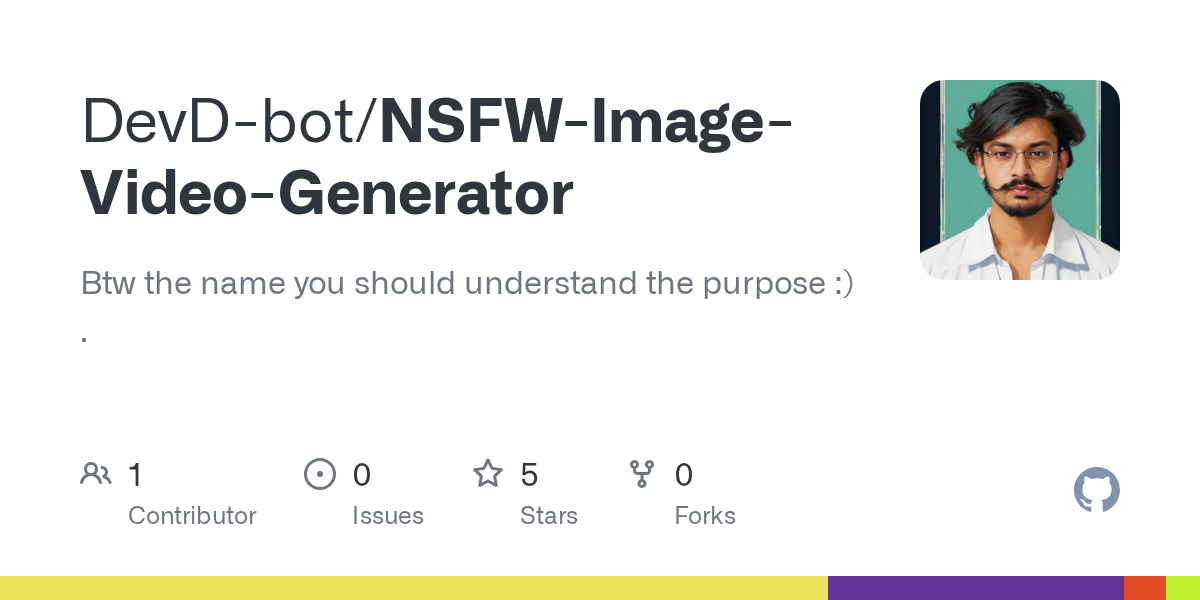Click the forks count number 0

(683, 474)
